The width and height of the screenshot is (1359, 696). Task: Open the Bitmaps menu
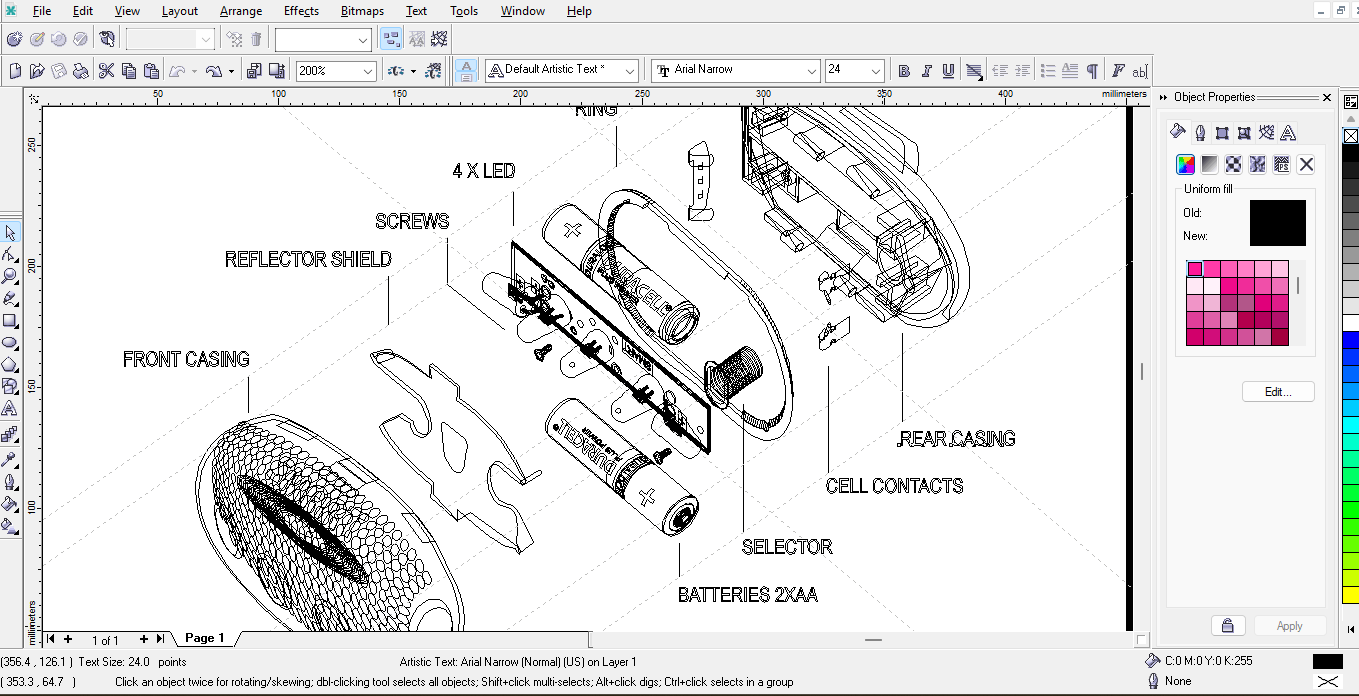tap(362, 11)
